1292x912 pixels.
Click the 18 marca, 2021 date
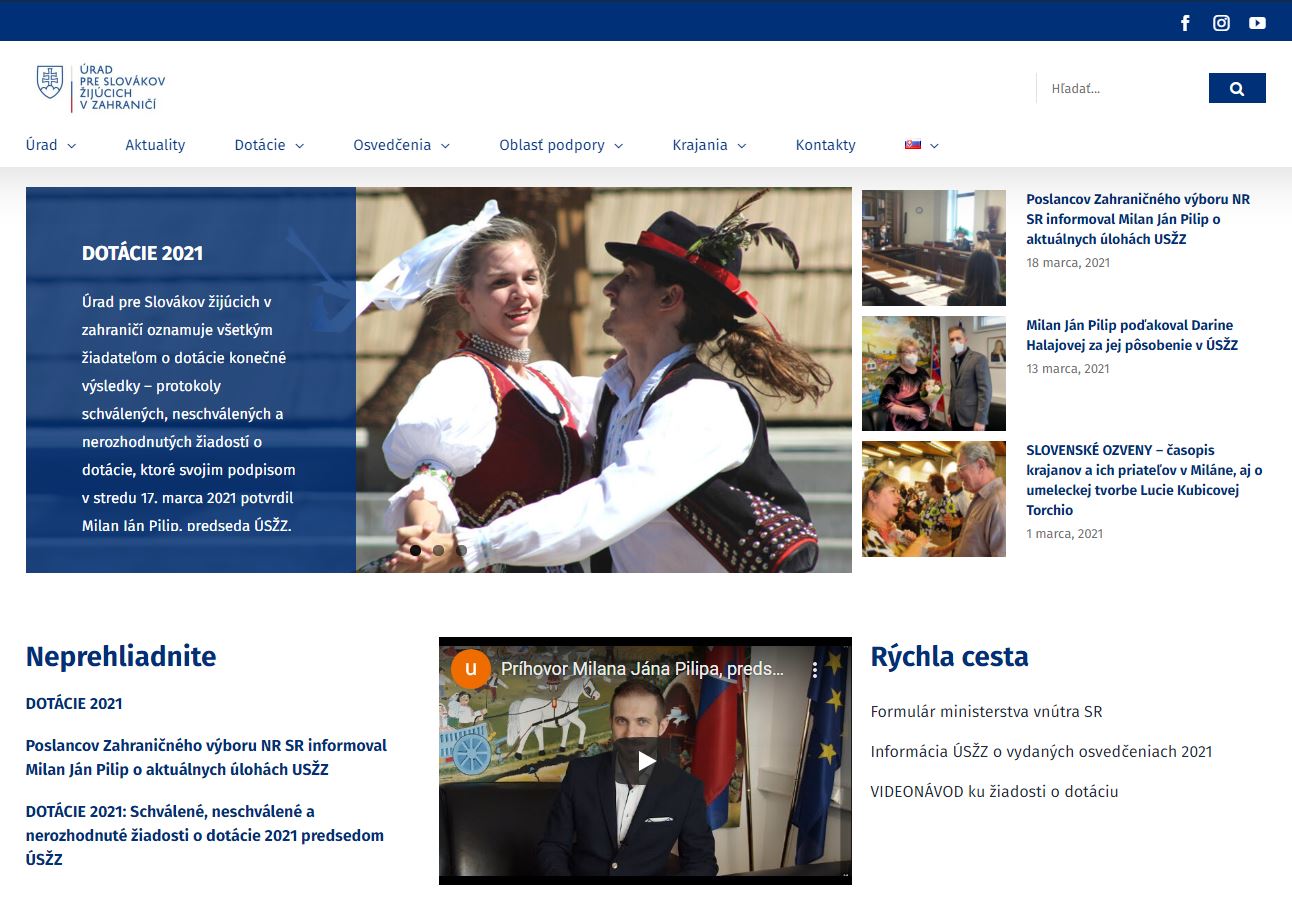pyautogui.click(x=1068, y=263)
